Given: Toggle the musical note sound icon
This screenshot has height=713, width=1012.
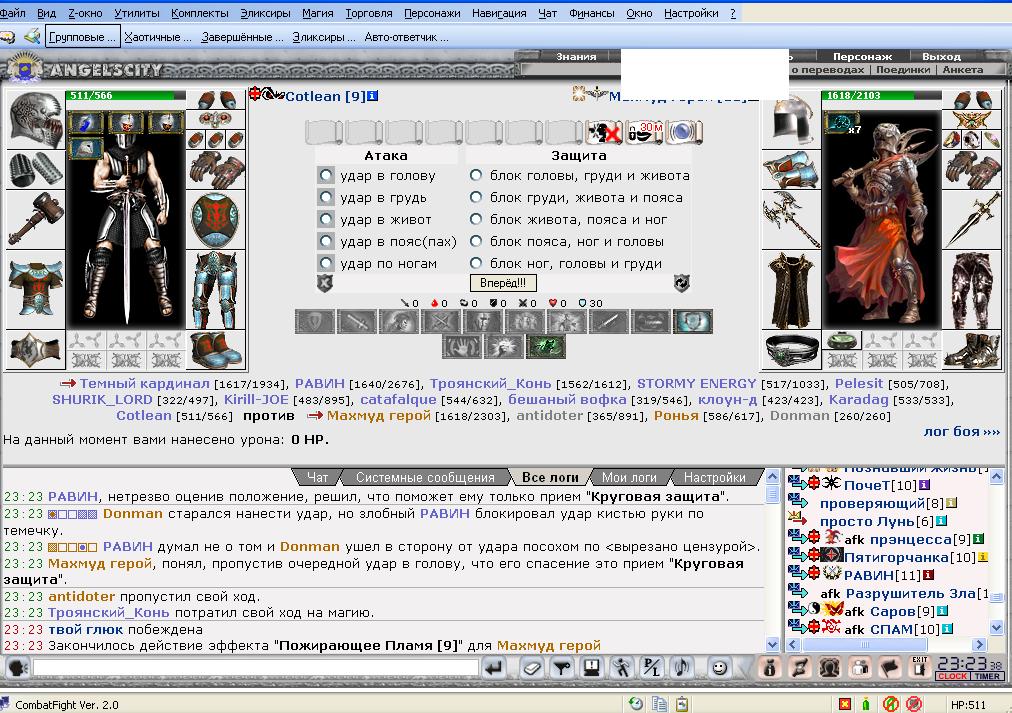Looking at the screenshot, I should click(x=682, y=668).
